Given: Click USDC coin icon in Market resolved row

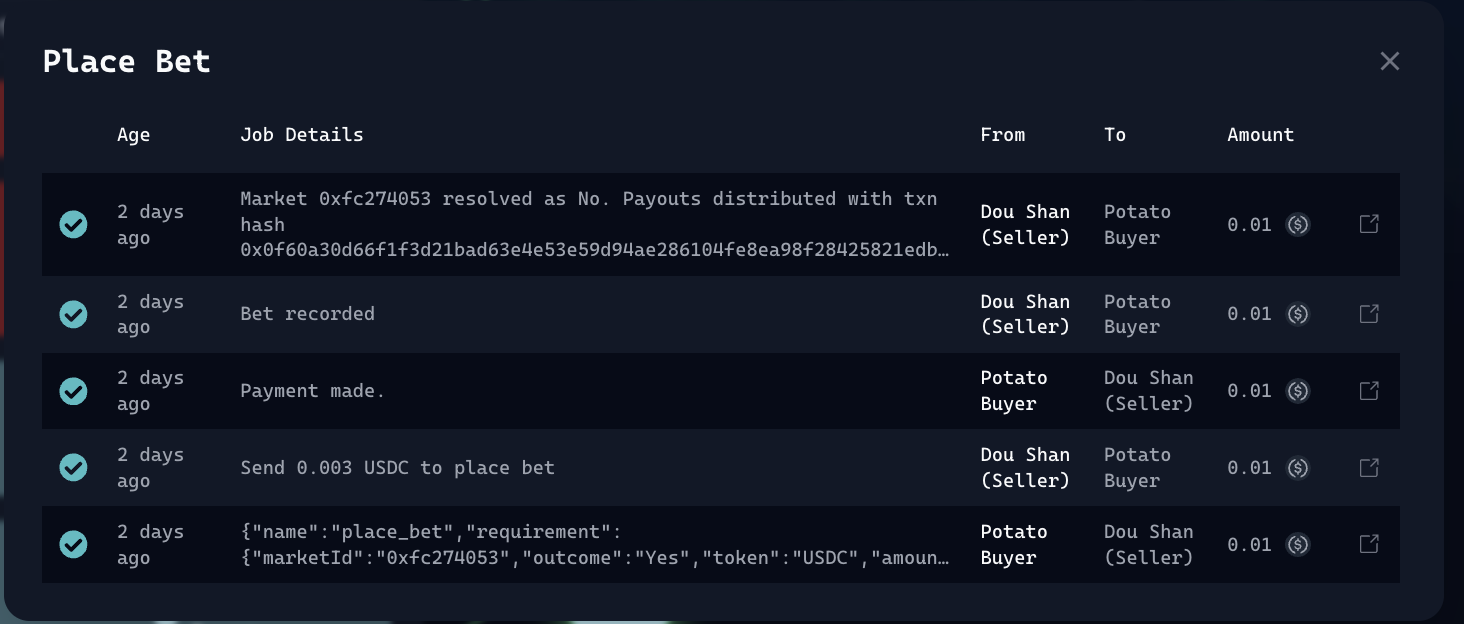Looking at the screenshot, I should tap(1298, 225).
